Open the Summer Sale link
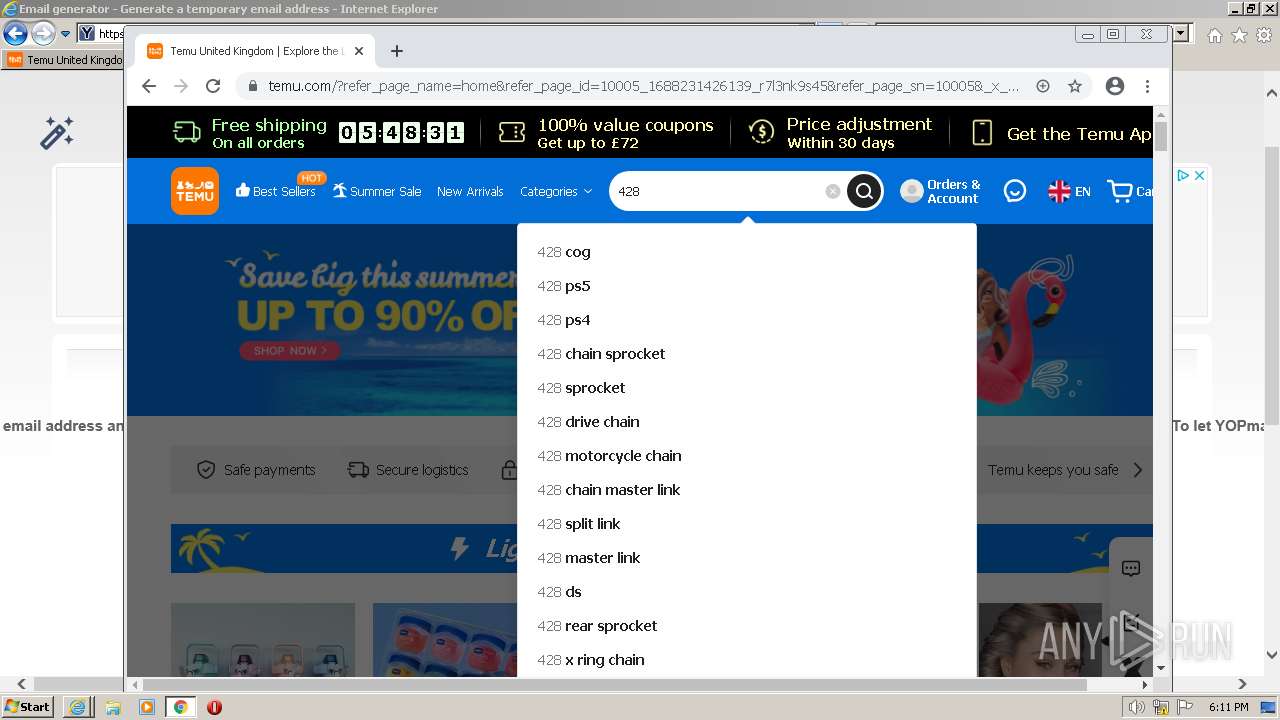 click(x=377, y=191)
